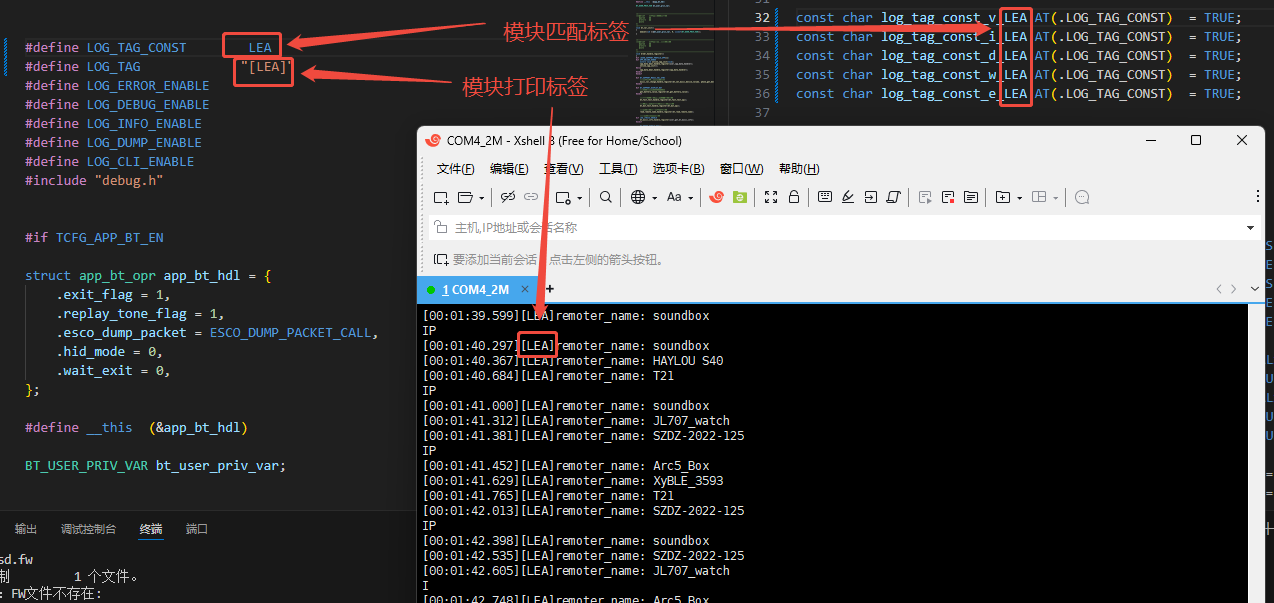Open the 选项卡(B) menu in Xshell
This screenshot has width=1274, height=603.
679,169
